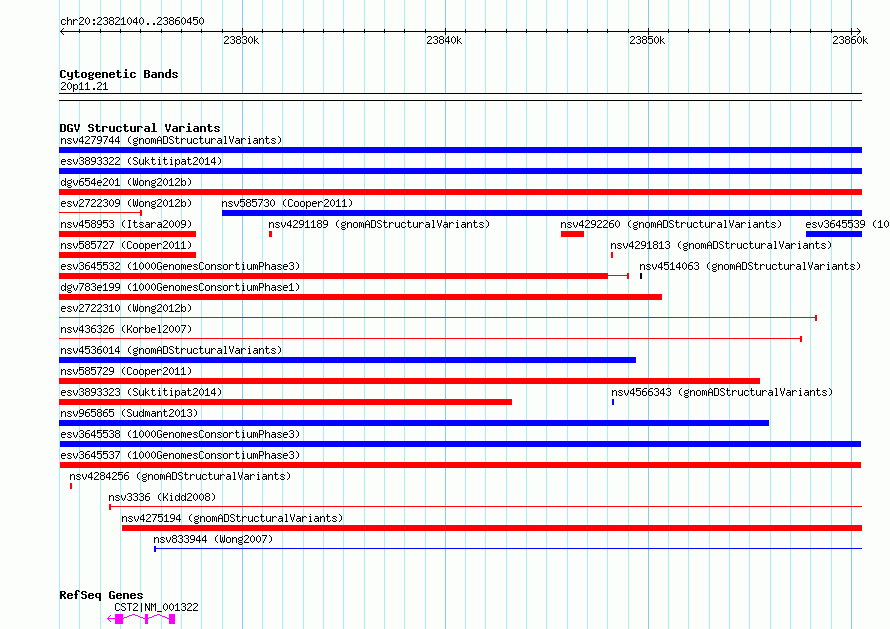Click the blue bar of nsv585730
Viewport: 890px width, 629px height.
click(542, 213)
